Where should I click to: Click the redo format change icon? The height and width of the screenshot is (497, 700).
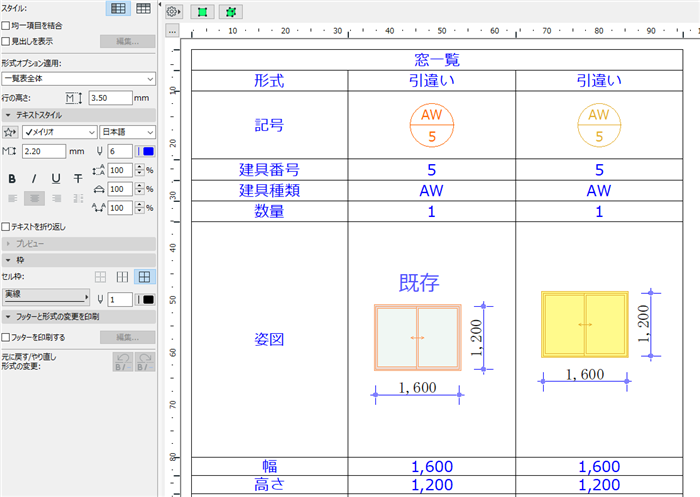[x=145, y=362]
